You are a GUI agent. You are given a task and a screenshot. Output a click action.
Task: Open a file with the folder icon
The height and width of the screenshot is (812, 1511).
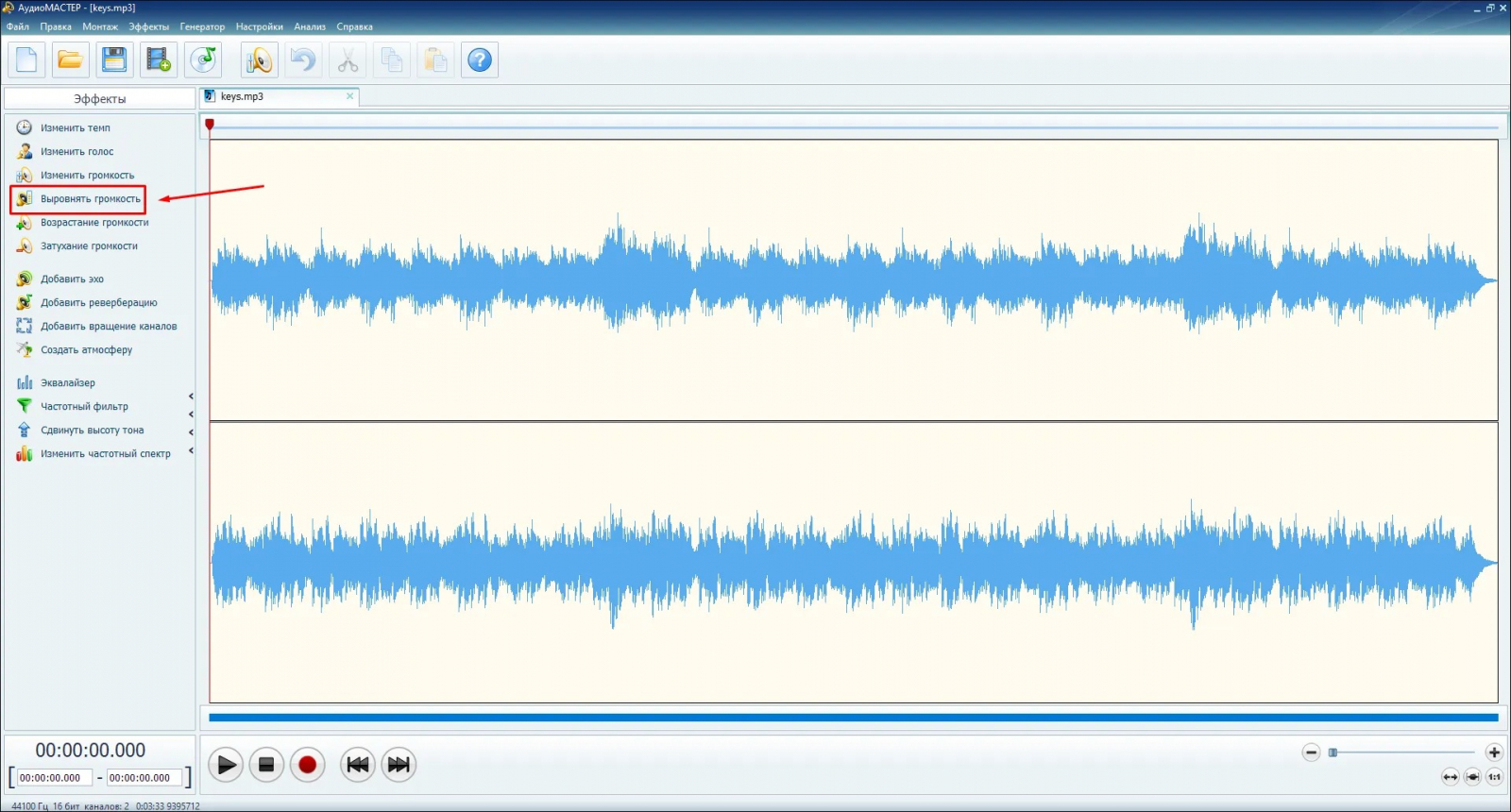pos(71,60)
